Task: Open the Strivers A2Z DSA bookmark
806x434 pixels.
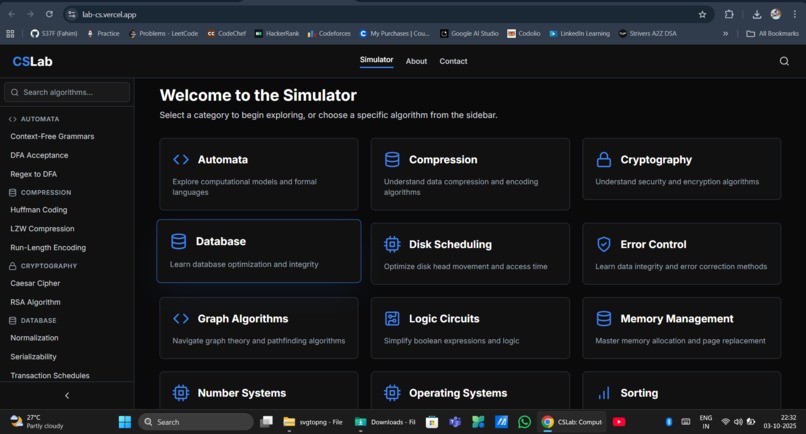Action: (x=648, y=33)
